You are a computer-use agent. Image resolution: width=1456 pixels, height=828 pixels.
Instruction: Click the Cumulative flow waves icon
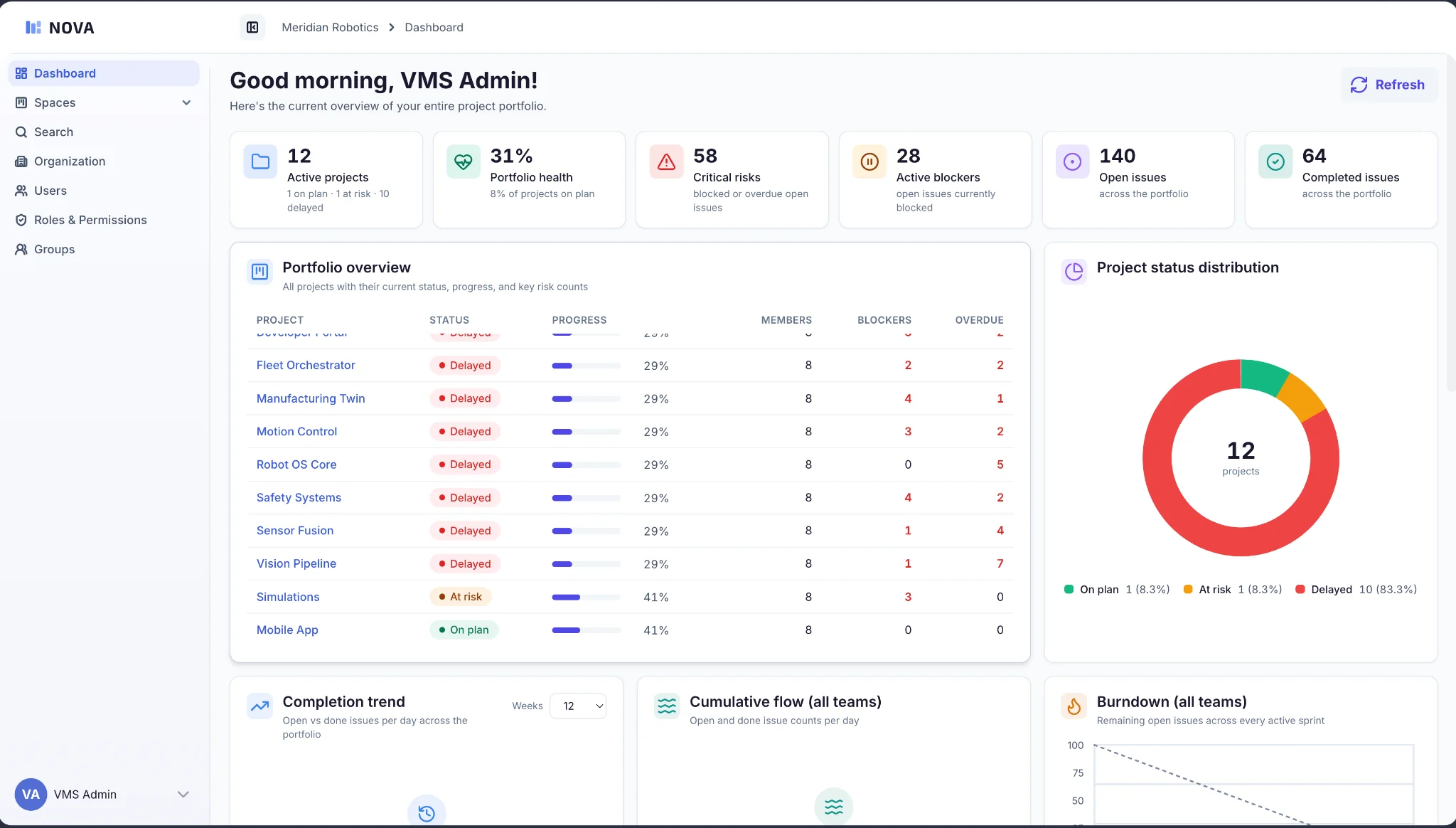click(x=667, y=706)
